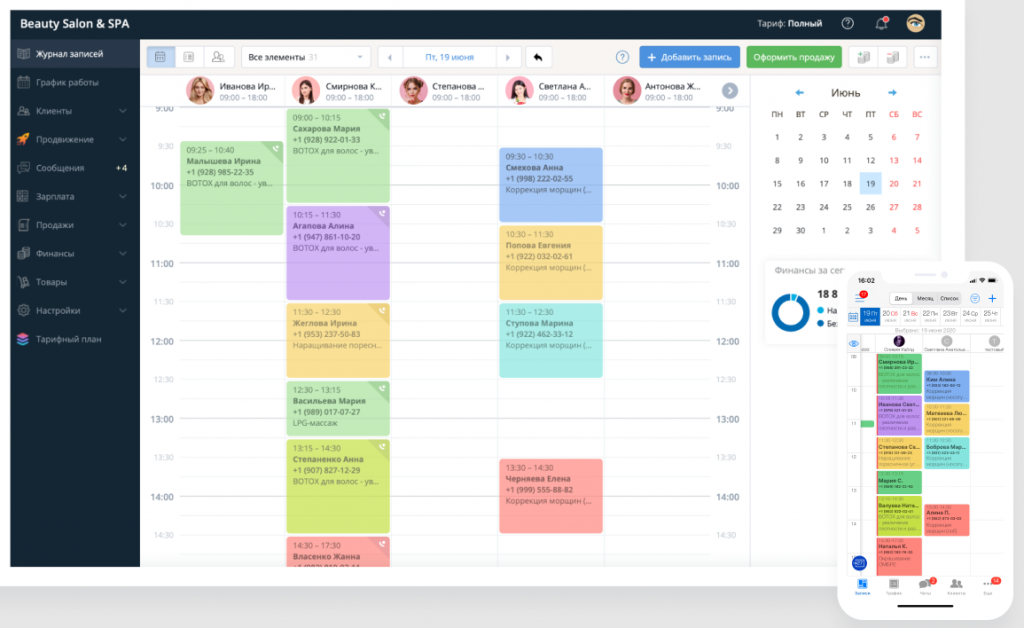Viewport: 1024px width, 628px height.
Task: Expand the Настройки submenu chevron
Action: (x=123, y=310)
